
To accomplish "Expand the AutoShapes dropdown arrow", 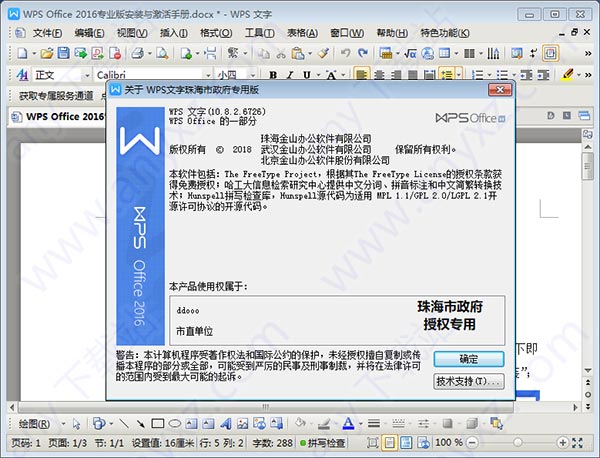I will tap(111, 424).
